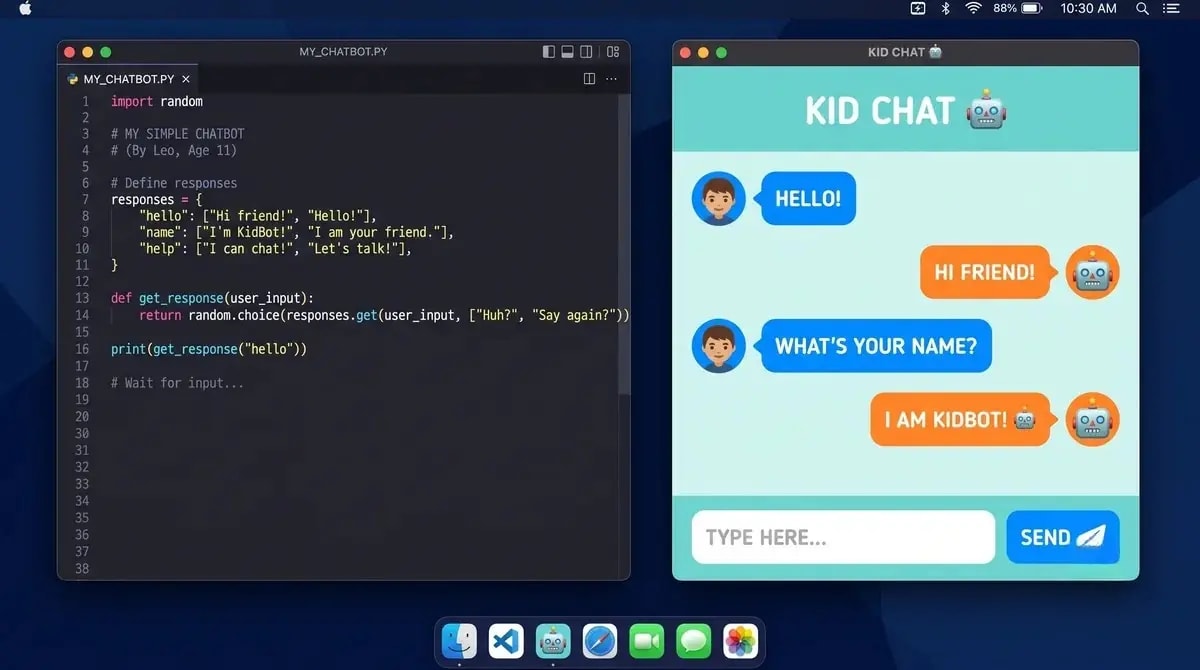This screenshot has width=1200, height=670.
Task: Click the editor's vertical scrollbar
Action: click(x=624, y=243)
